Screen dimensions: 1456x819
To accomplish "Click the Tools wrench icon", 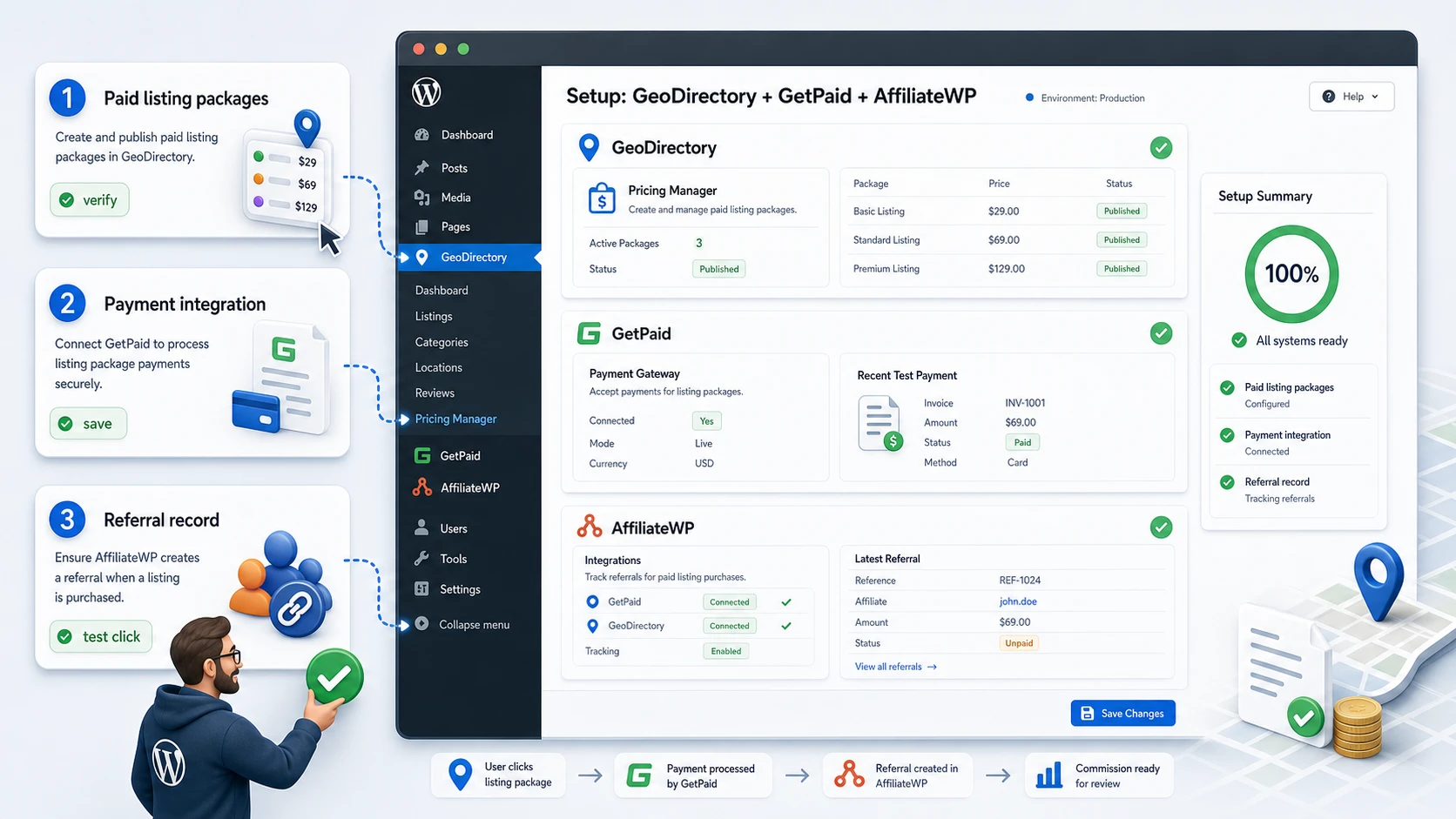I will click(421, 558).
